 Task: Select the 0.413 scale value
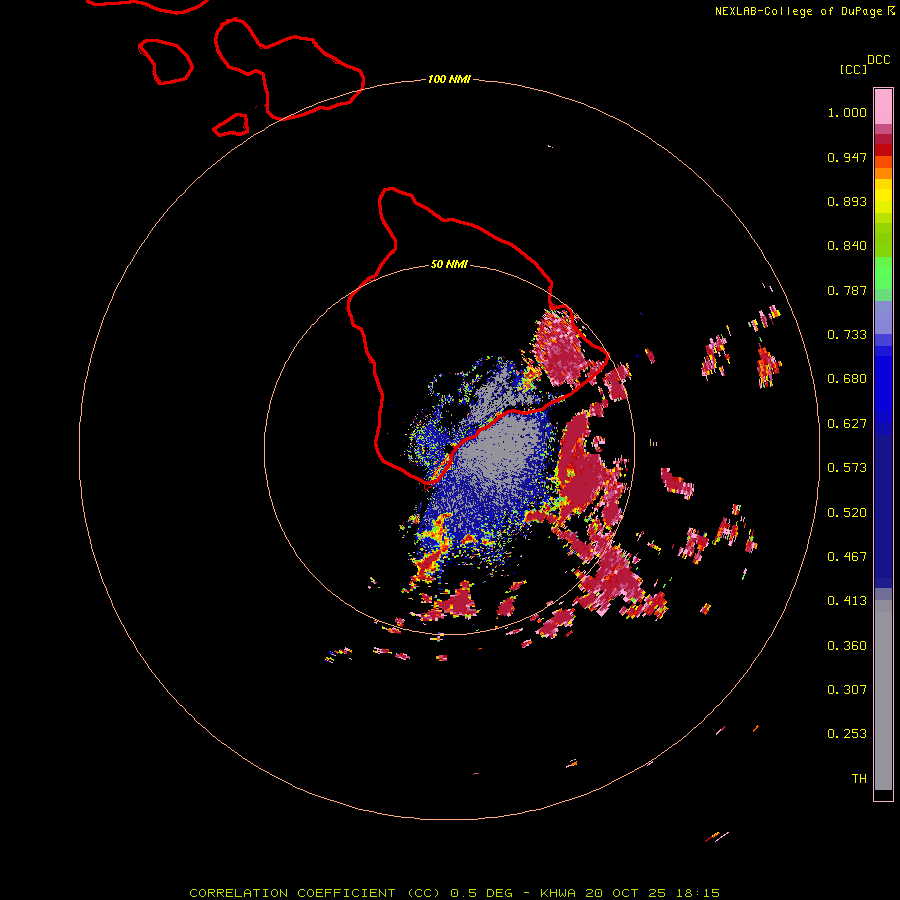[x=847, y=601]
